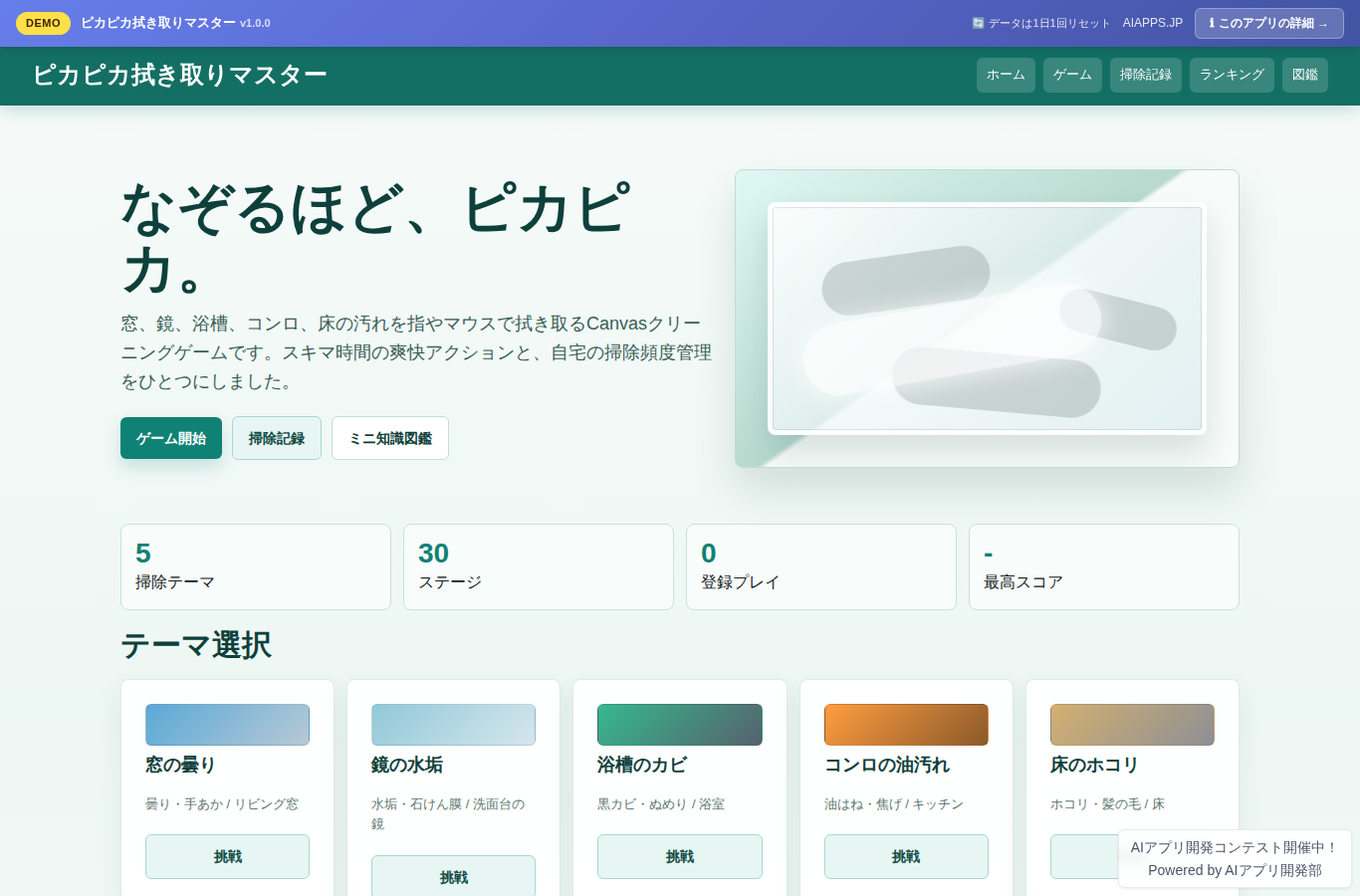Click ホコリ・髪の毛 / 床 description

click(1107, 803)
